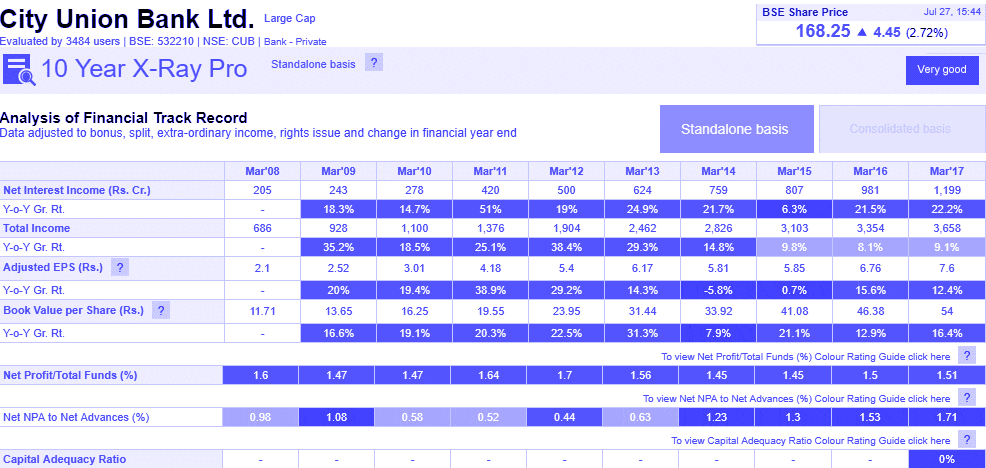Click the Evaluated by 3484 users text

pos(60,42)
